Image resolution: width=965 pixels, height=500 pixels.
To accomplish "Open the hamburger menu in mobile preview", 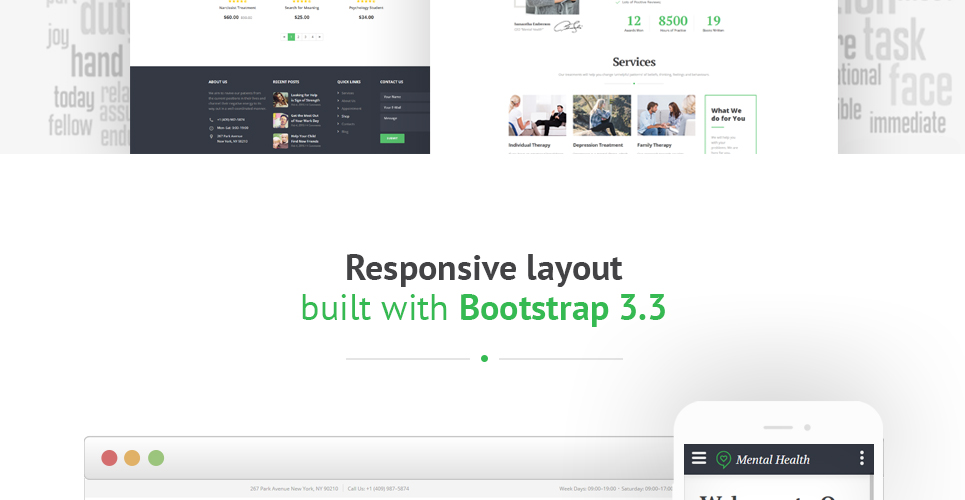I will pos(699,458).
